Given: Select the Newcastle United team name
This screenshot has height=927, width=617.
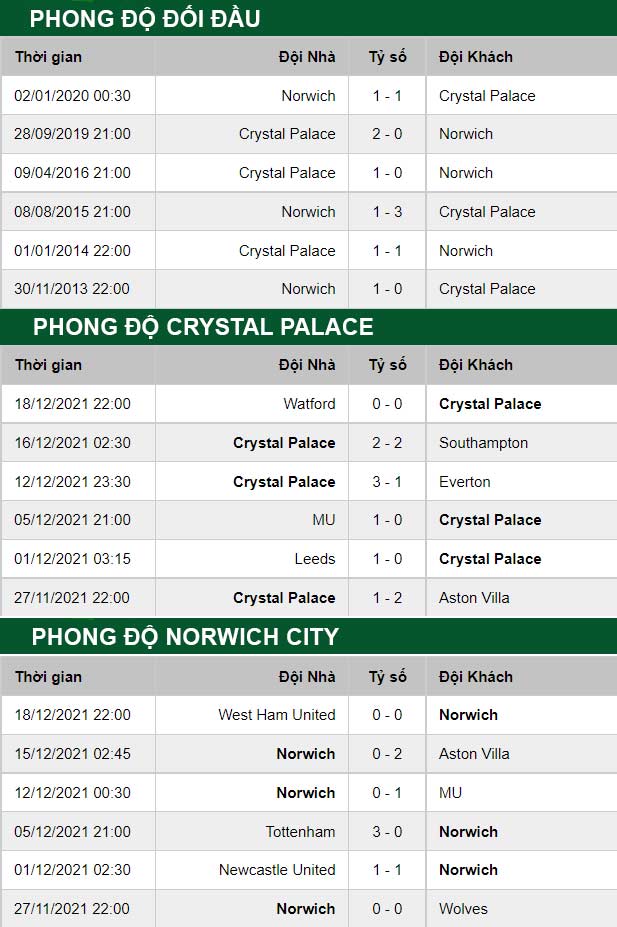Looking at the screenshot, I should 277,870.
